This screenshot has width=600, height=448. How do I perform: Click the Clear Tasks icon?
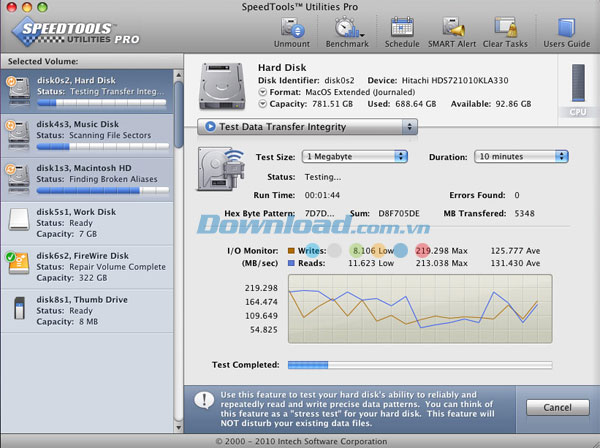pyautogui.click(x=505, y=28)
